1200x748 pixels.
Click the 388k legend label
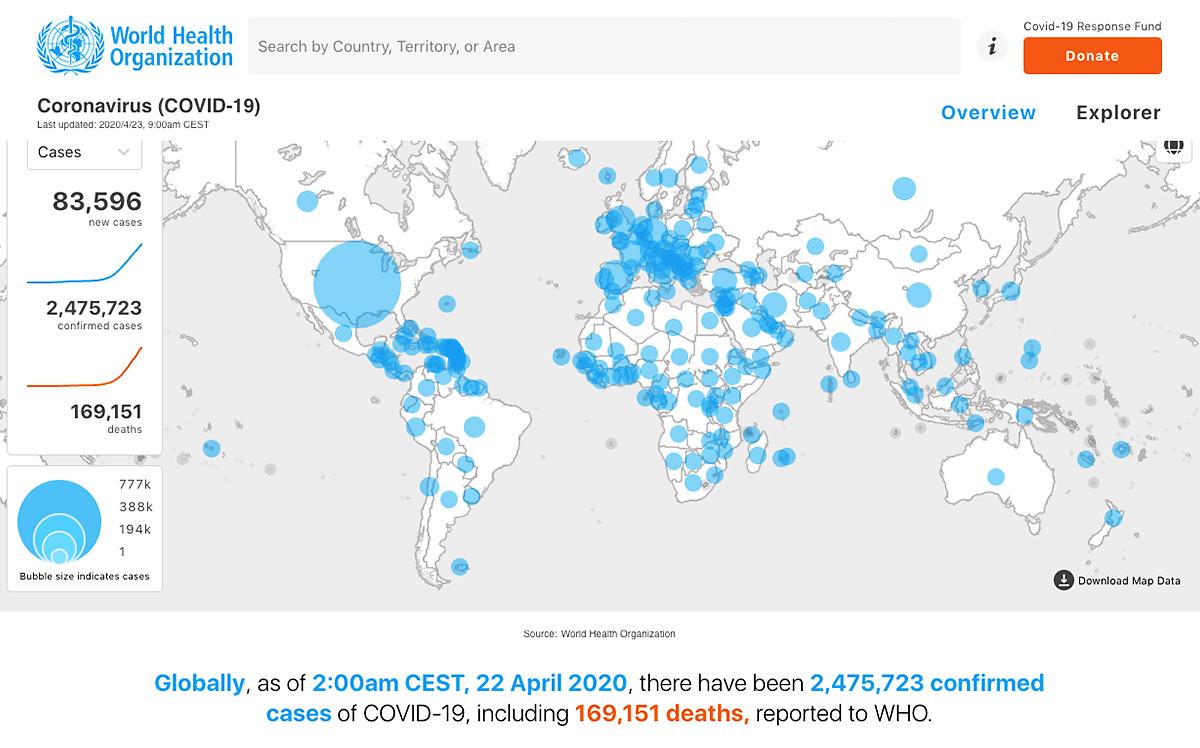pos(134,507)
